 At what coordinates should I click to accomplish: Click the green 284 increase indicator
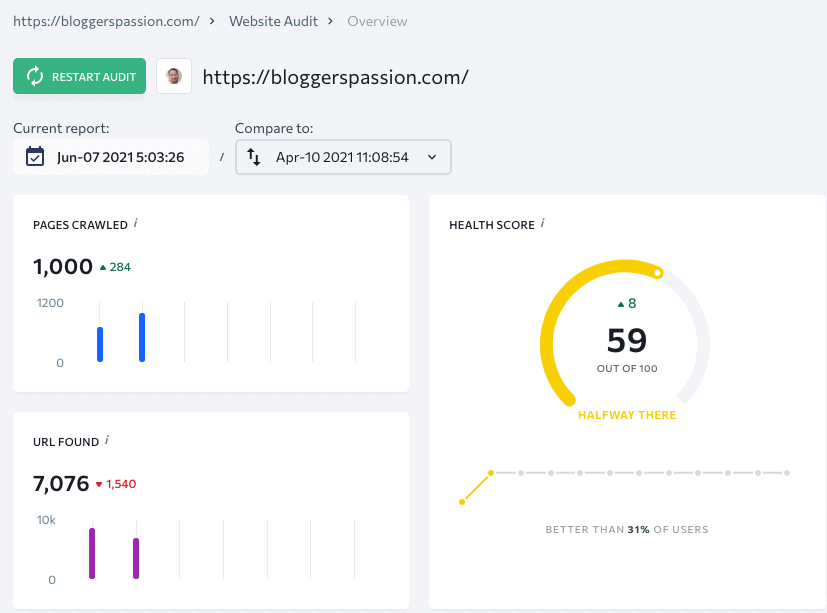click(115, 267)
